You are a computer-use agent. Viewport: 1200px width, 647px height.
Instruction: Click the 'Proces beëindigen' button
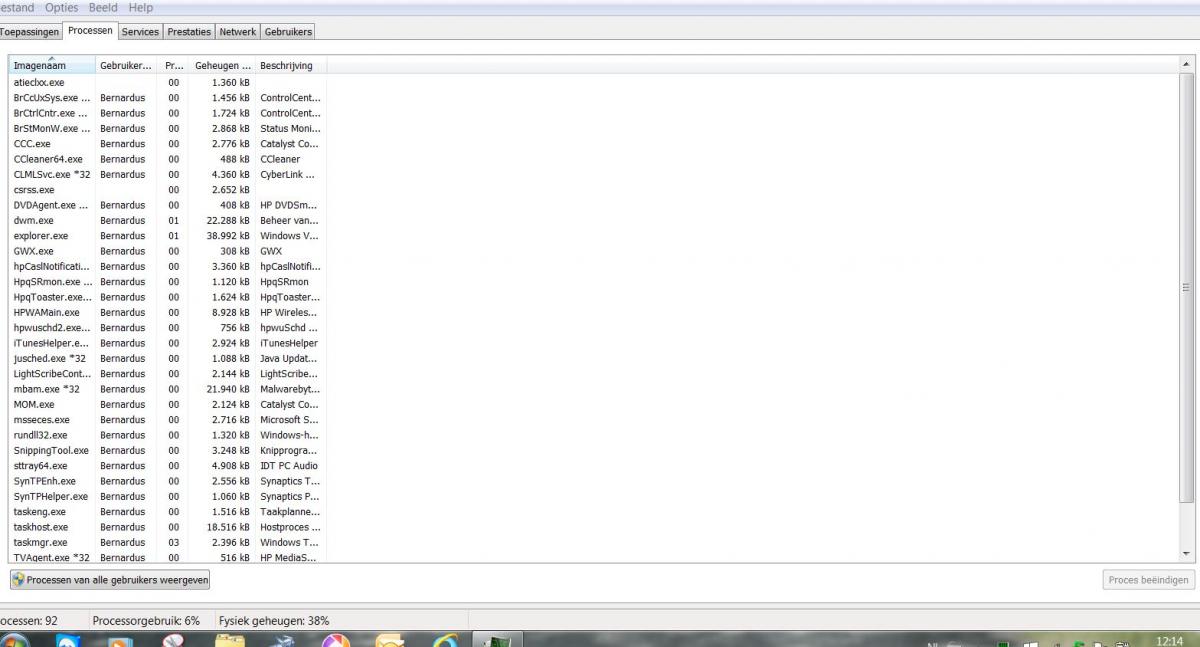[x=1149, y=580]
